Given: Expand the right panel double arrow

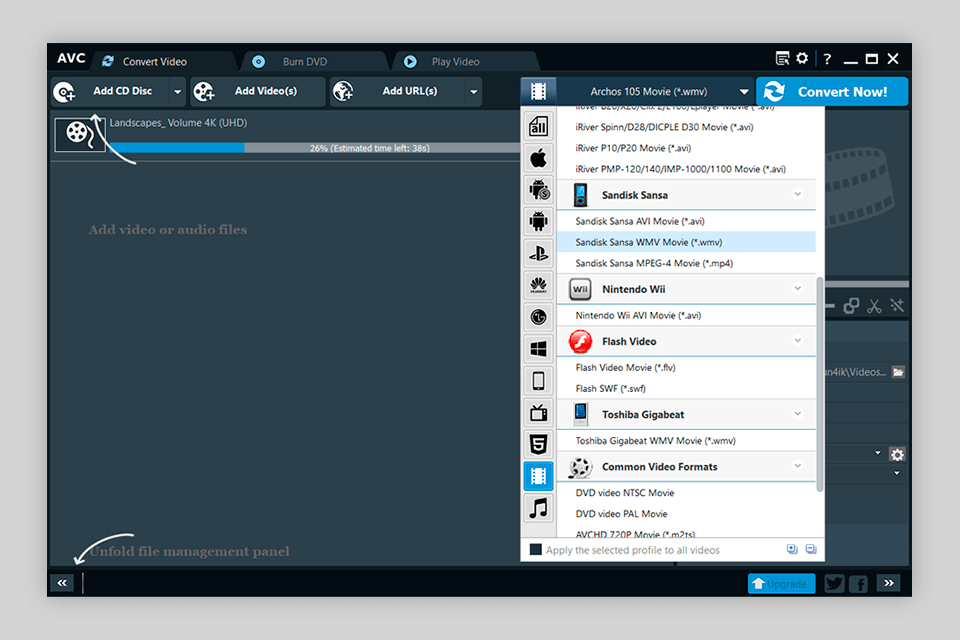Looking at the screenshot, I should coord(888,583).
